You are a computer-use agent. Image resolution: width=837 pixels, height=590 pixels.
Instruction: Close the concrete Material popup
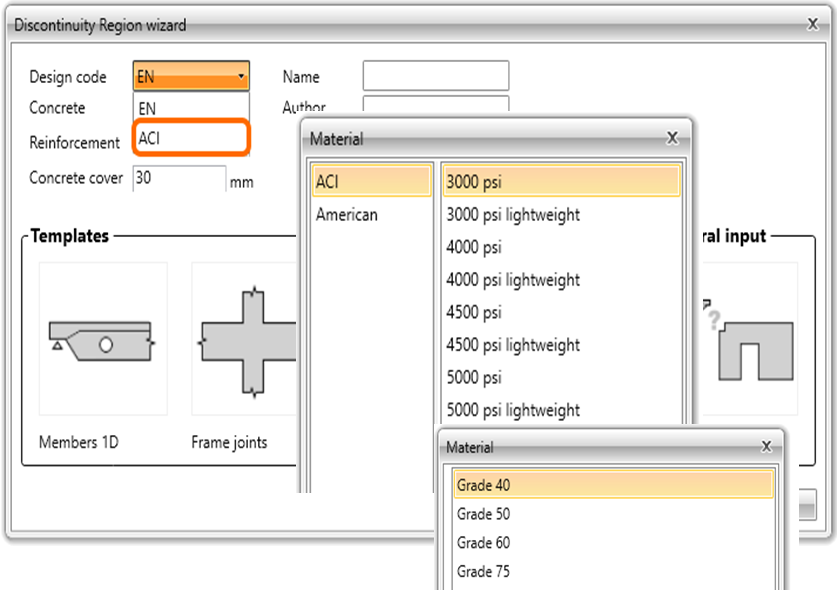click(x=673, y=138)
